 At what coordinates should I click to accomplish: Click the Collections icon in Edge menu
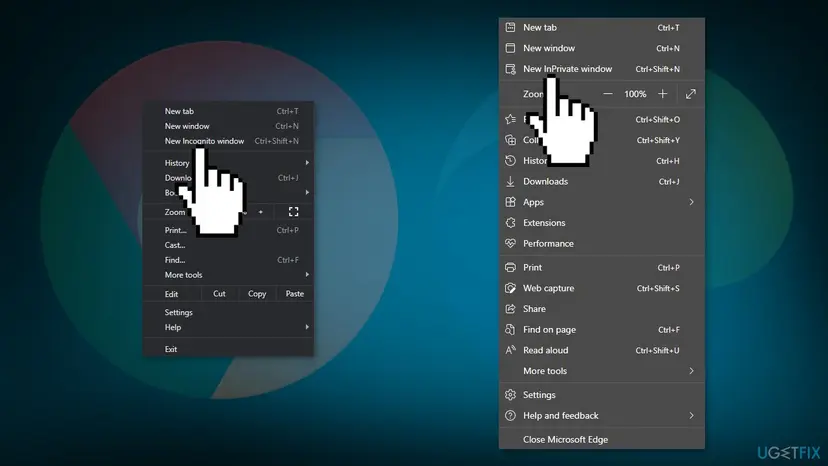pos(510,140)
